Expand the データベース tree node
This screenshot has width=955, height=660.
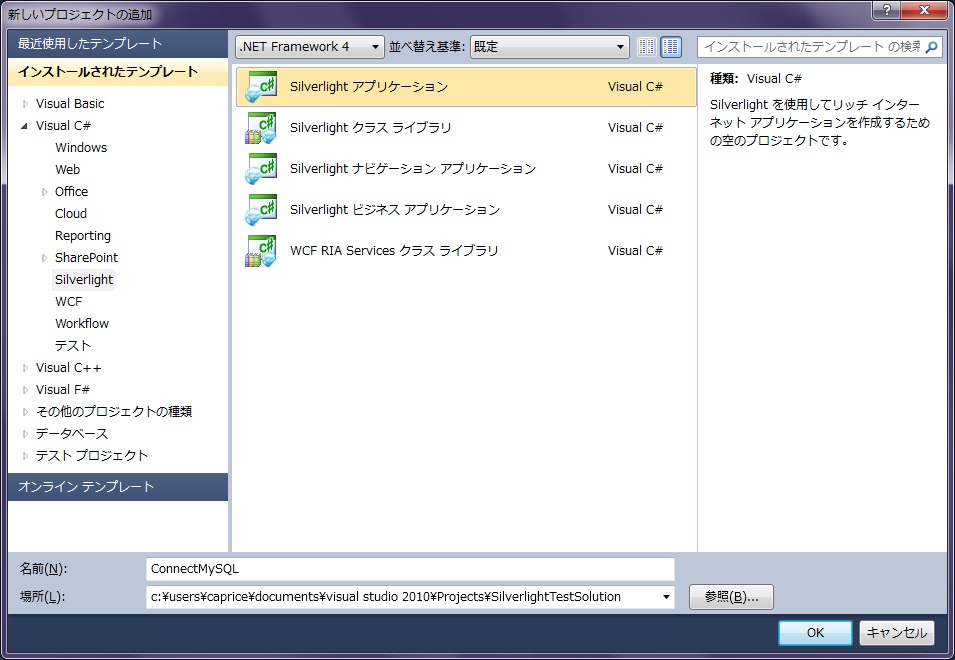[25, 434]
